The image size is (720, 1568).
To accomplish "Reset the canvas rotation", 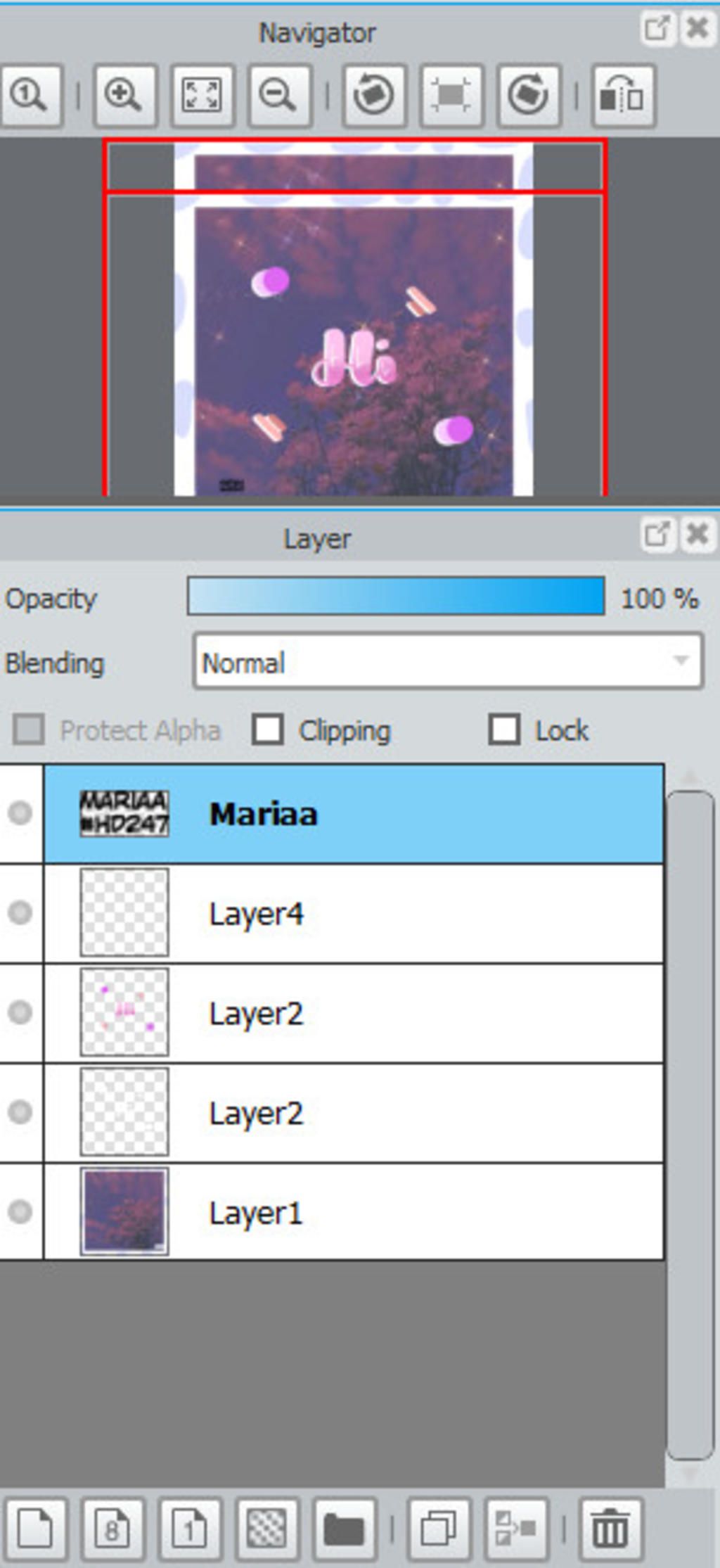I will coord(451,95).
